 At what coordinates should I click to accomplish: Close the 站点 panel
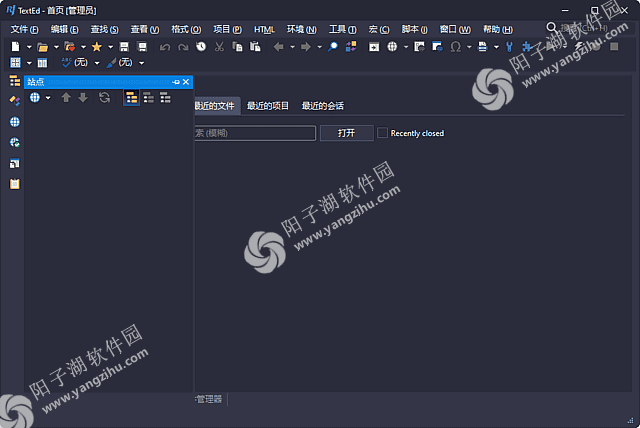point(186,82)
